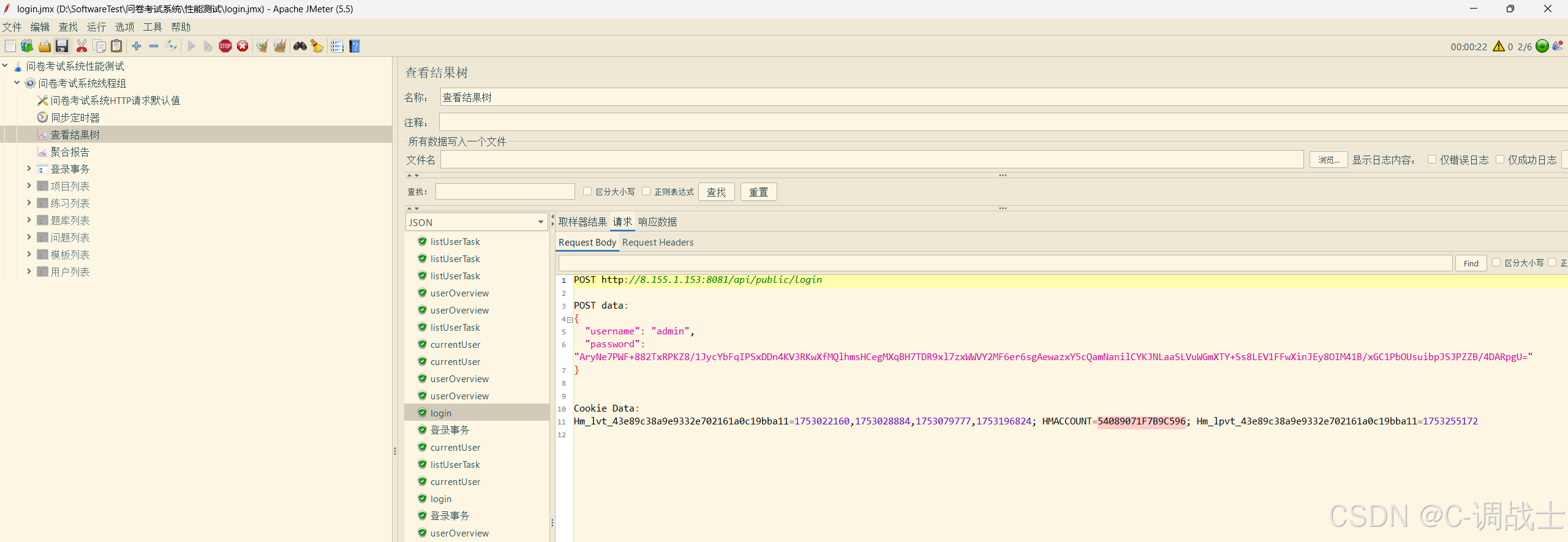Click the New test plan icon
Viewport: 1568px width, 542px height.
(x=10, y=47)
